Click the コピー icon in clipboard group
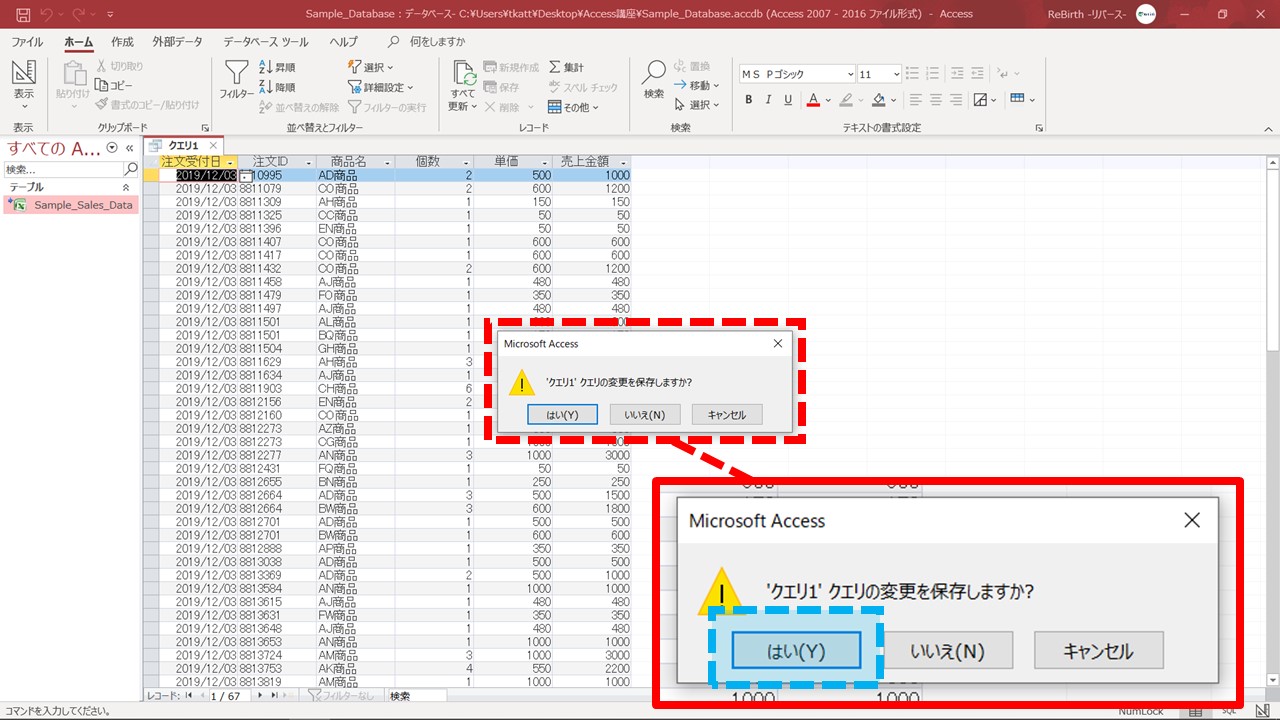 point(114,85)
